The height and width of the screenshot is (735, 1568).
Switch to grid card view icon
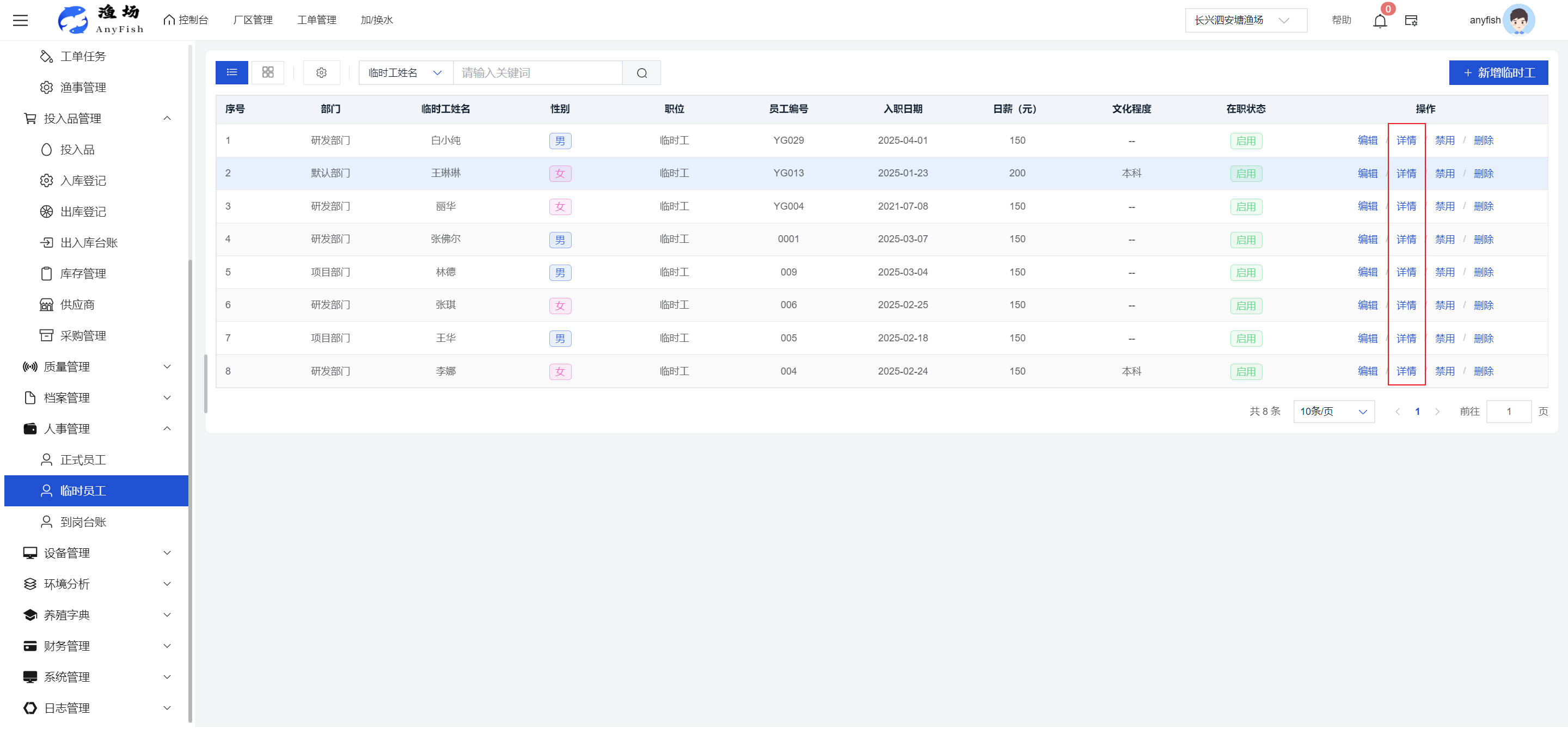point(268,72)
